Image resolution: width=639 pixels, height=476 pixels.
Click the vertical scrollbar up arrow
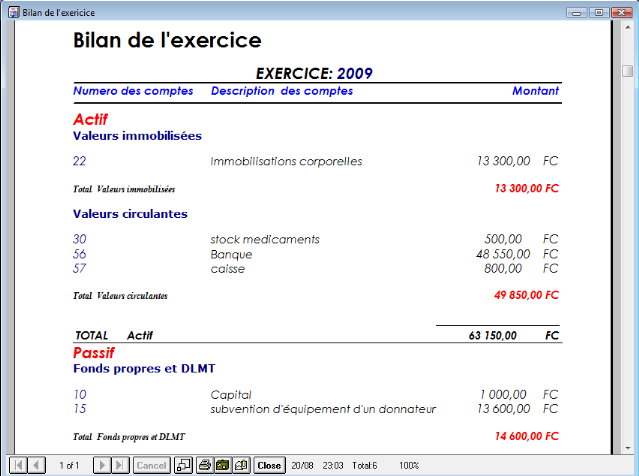628,27
